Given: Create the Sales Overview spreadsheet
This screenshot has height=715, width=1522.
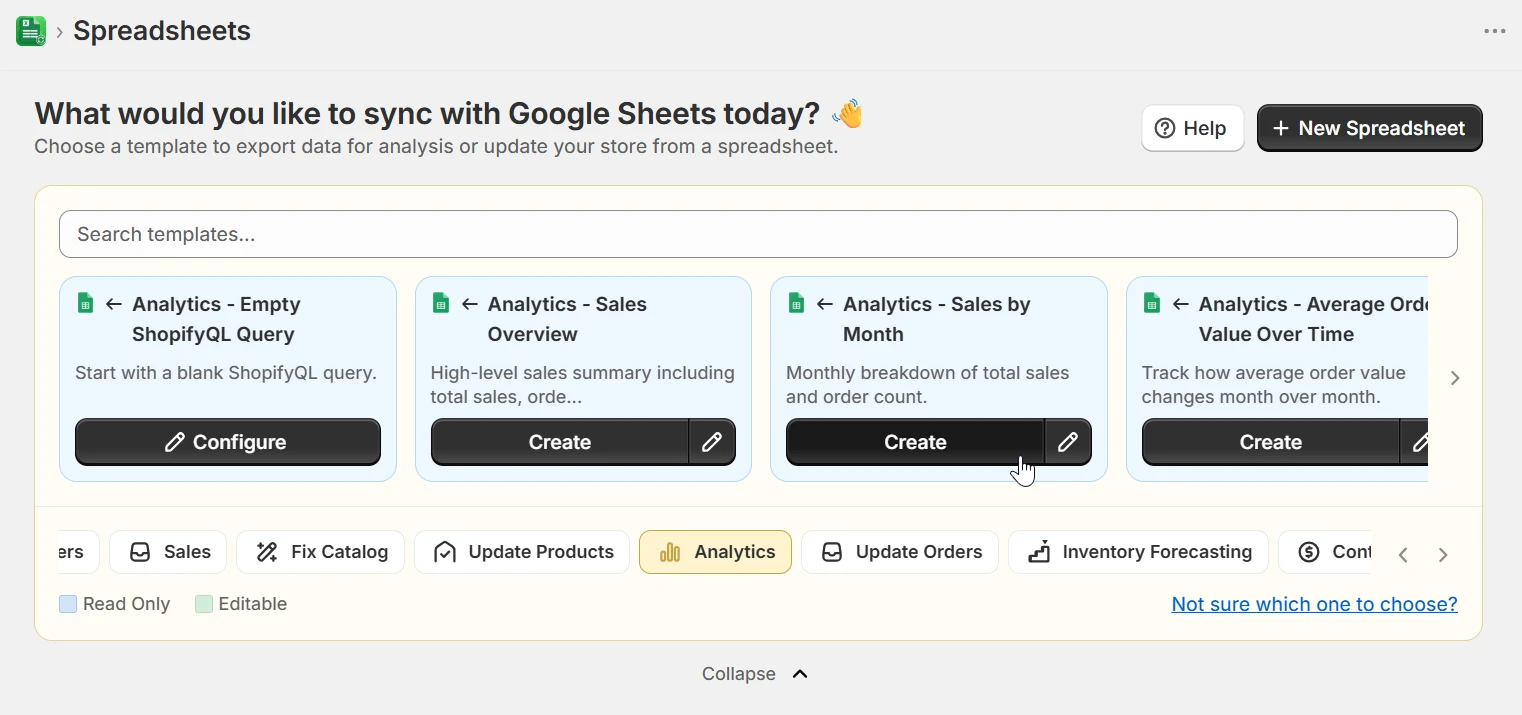Looking at the screenshot, I should (560, 442).
